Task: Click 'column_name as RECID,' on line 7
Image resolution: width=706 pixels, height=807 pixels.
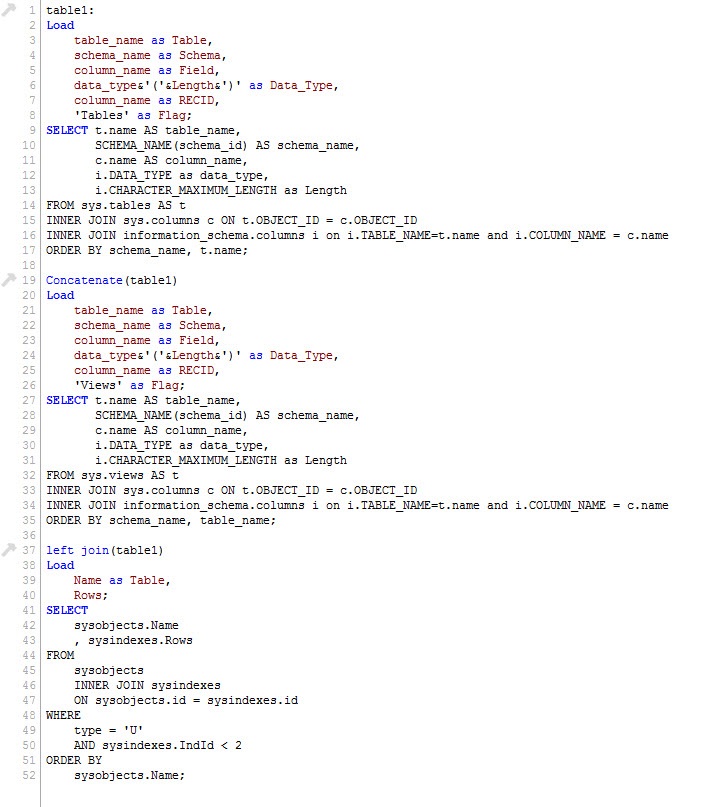Action: (x=147, y=100)
